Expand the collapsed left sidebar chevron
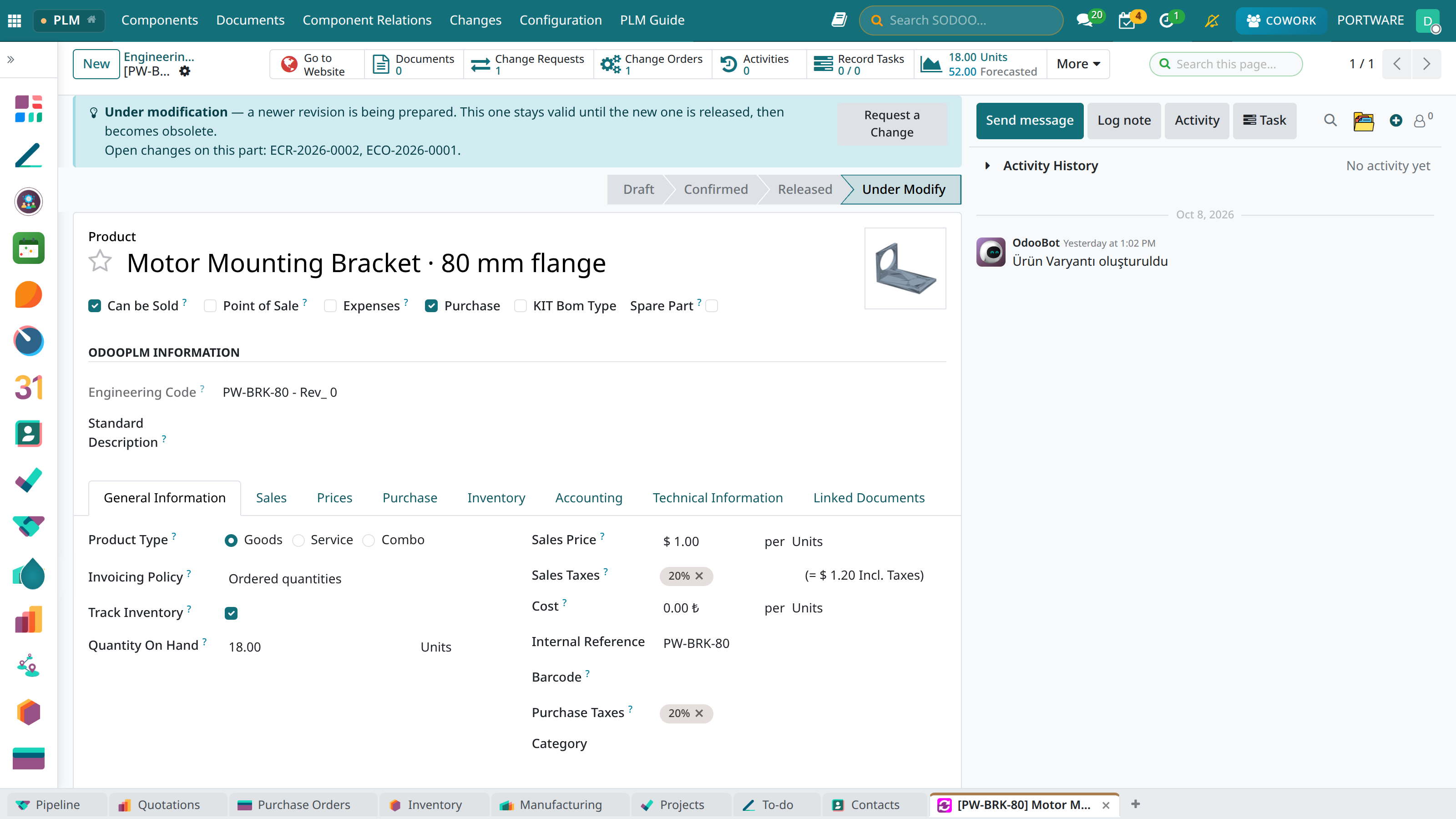The height and width of the screenshot is (819, 1456). click(x=11, y=59)
